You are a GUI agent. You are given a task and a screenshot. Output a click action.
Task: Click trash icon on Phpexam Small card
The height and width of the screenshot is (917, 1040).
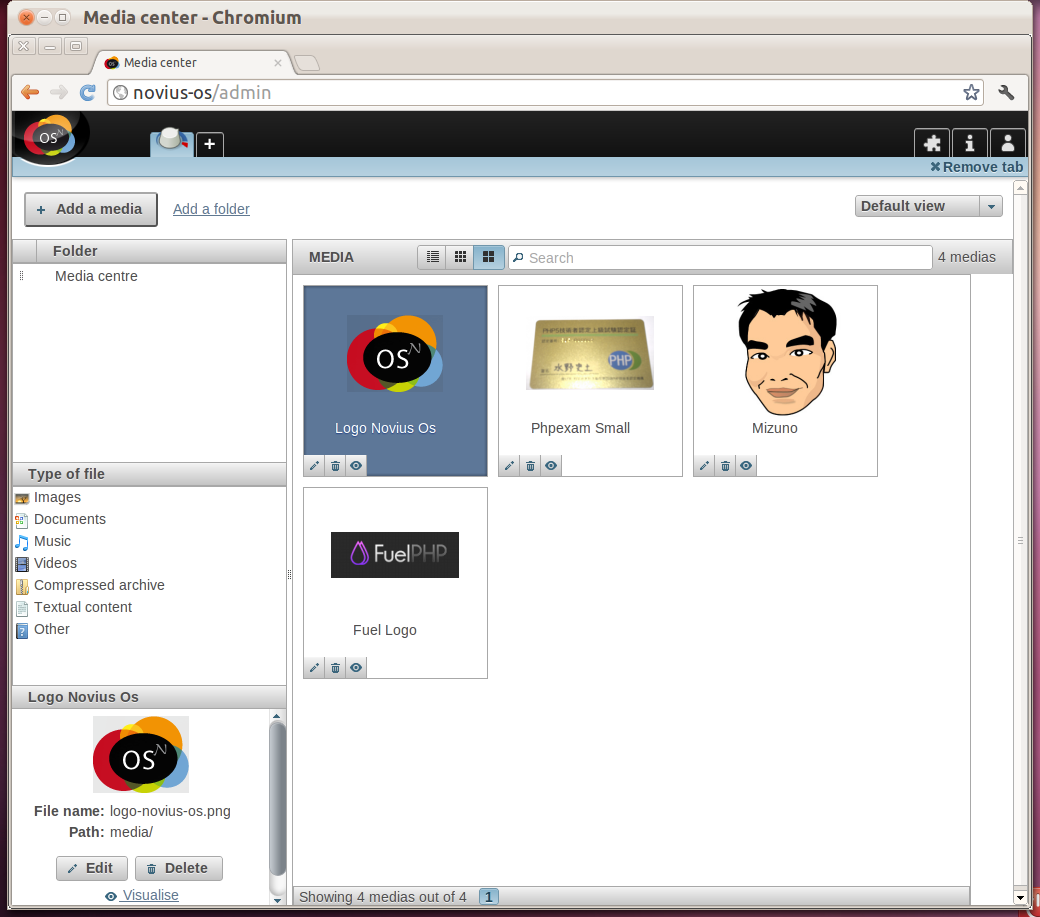pyautogui.click(x=531, y=465)
